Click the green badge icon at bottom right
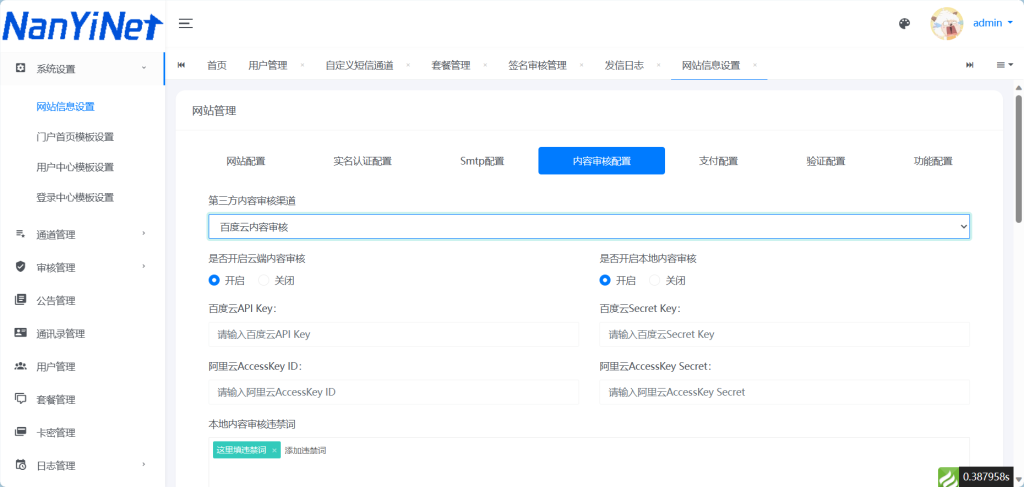 [x=948, y=477]
